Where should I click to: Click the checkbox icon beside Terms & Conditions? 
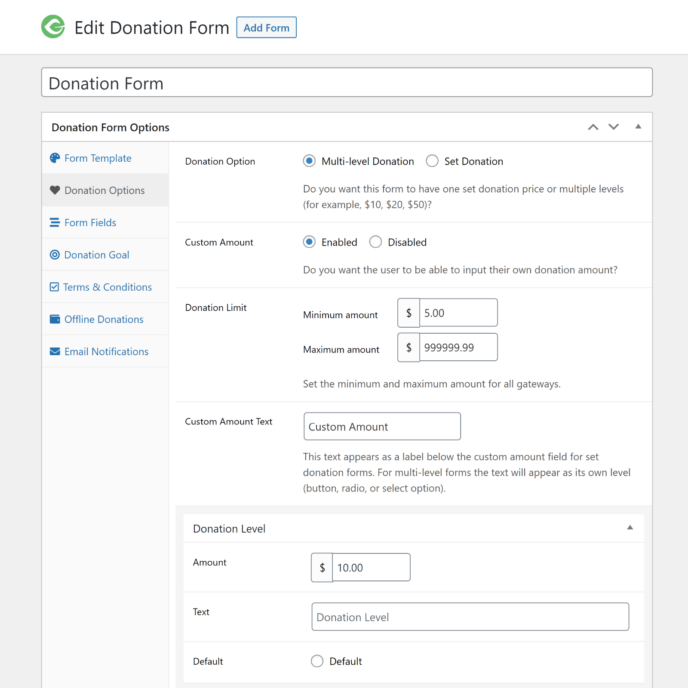54,287
